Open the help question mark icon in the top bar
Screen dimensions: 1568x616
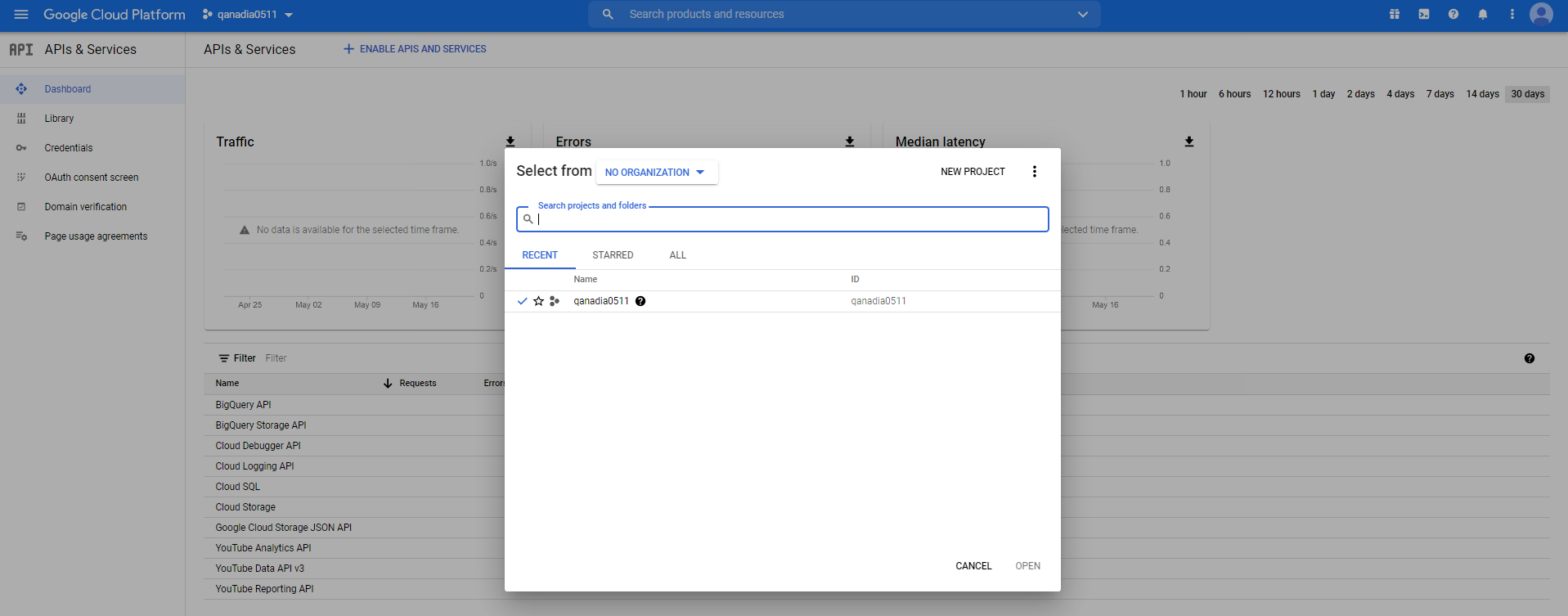click(x=1453, y=14)
